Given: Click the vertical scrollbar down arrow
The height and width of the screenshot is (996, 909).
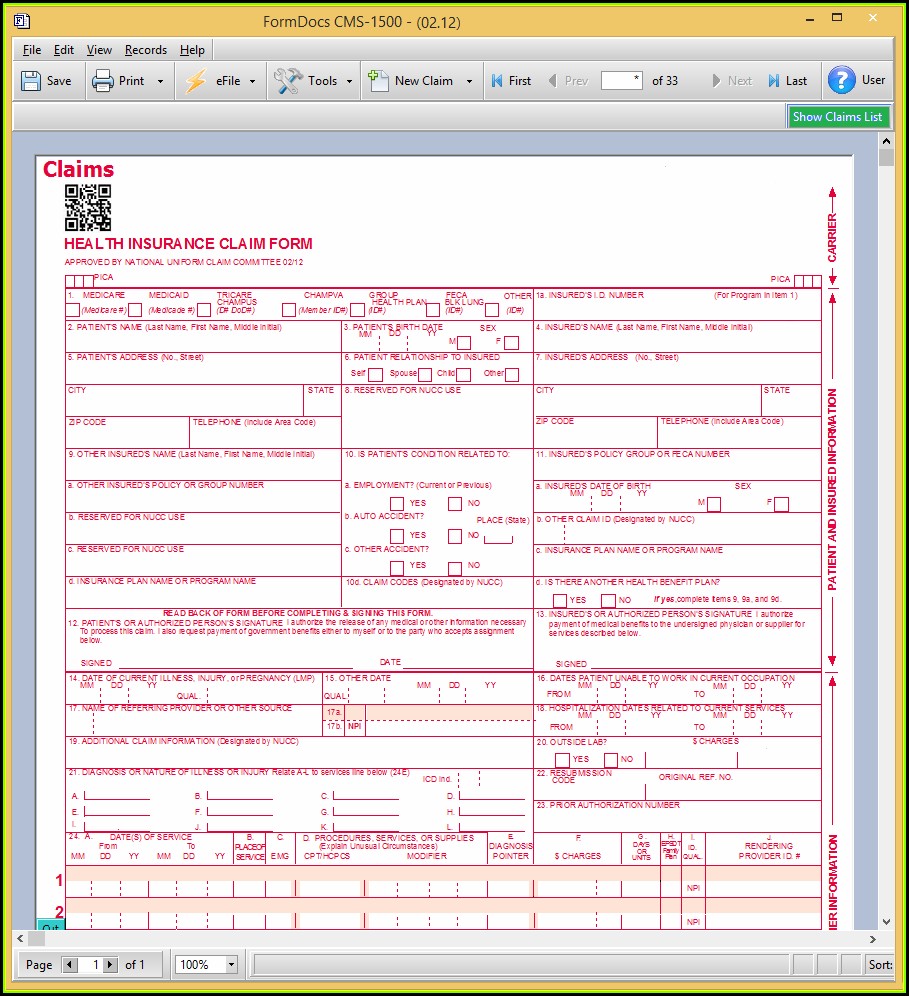Looking at the screenshot, I should [x=886, y=921].
